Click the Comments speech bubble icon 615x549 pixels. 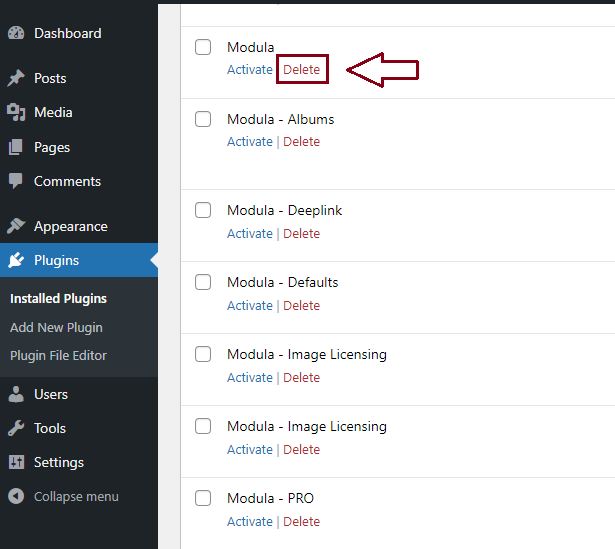(x=16, y=181)
